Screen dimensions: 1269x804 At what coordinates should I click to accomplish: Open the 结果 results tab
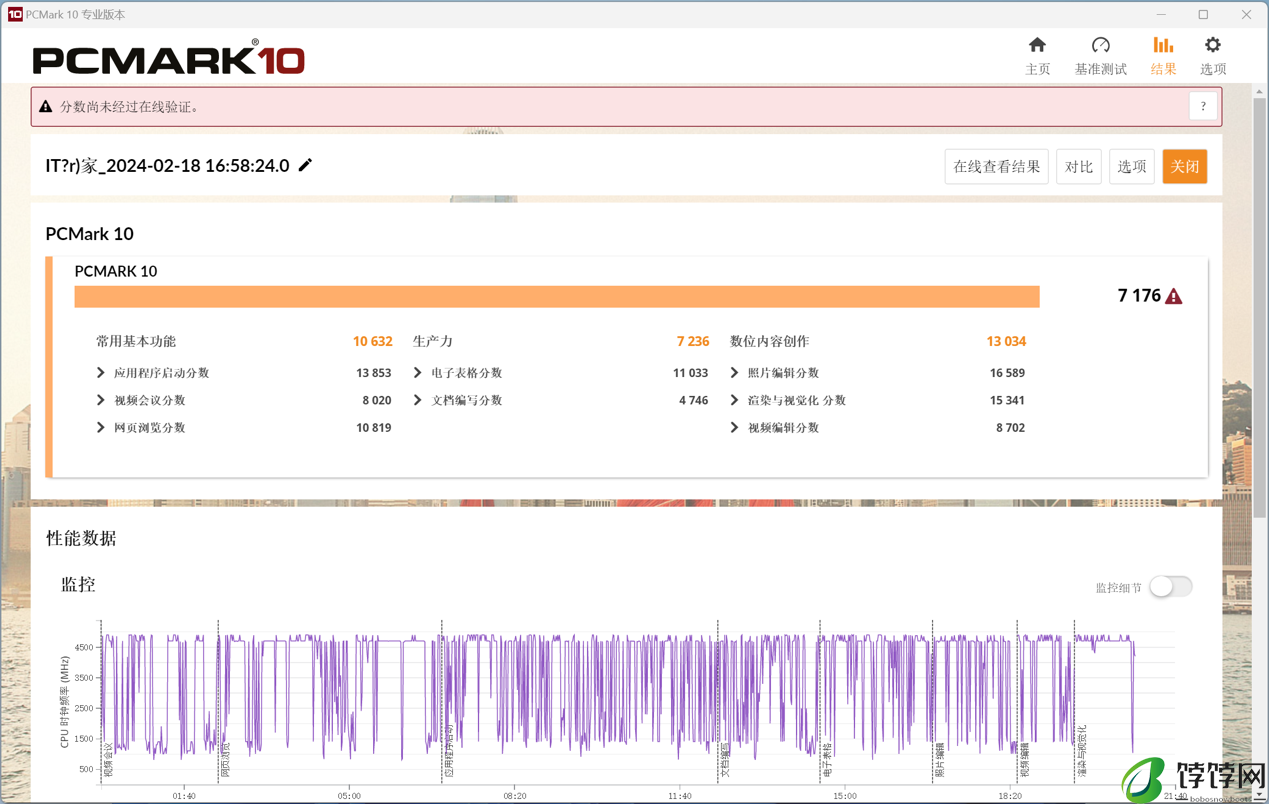tap(1163, 56)
